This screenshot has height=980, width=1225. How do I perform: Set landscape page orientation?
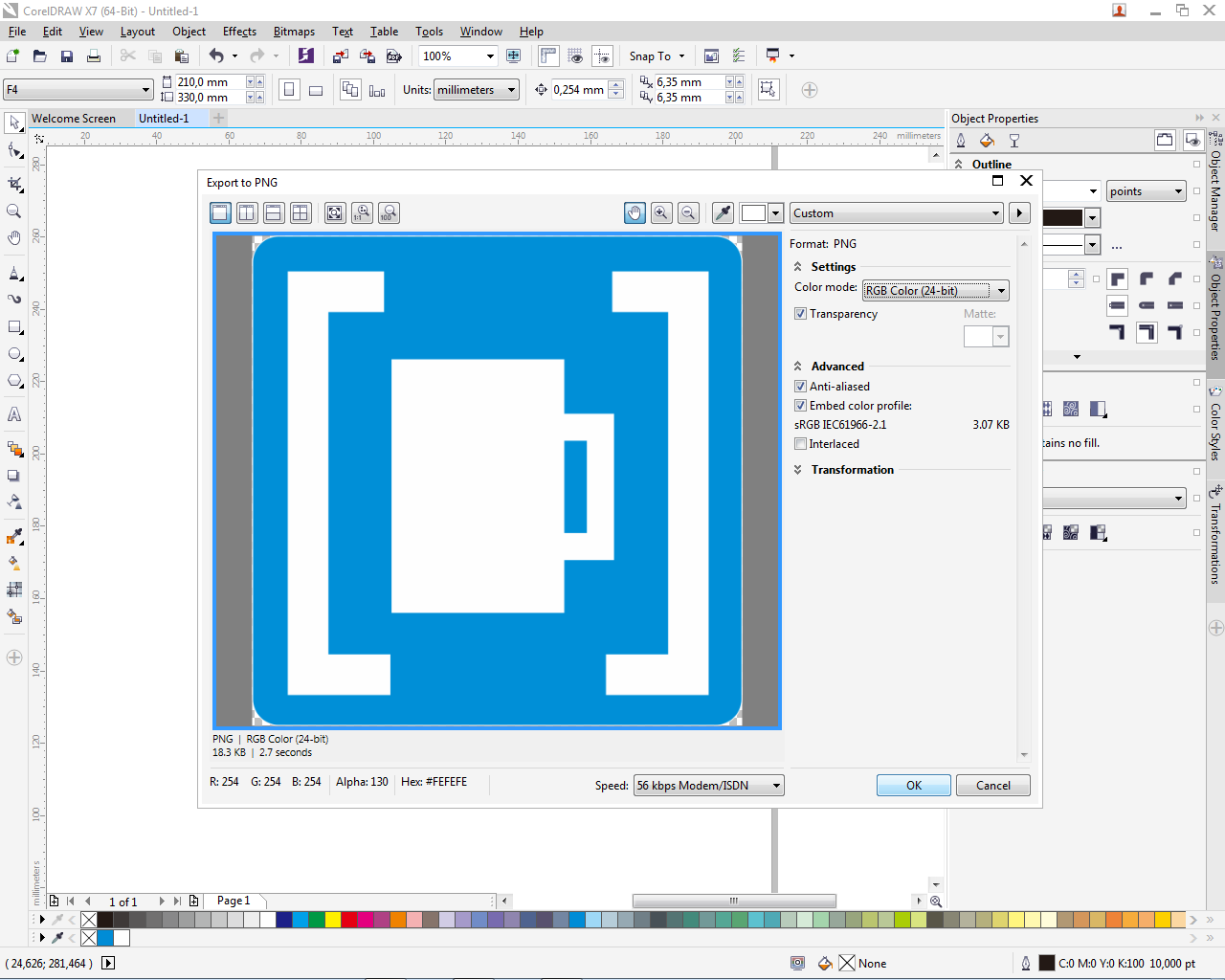point(316,90)
